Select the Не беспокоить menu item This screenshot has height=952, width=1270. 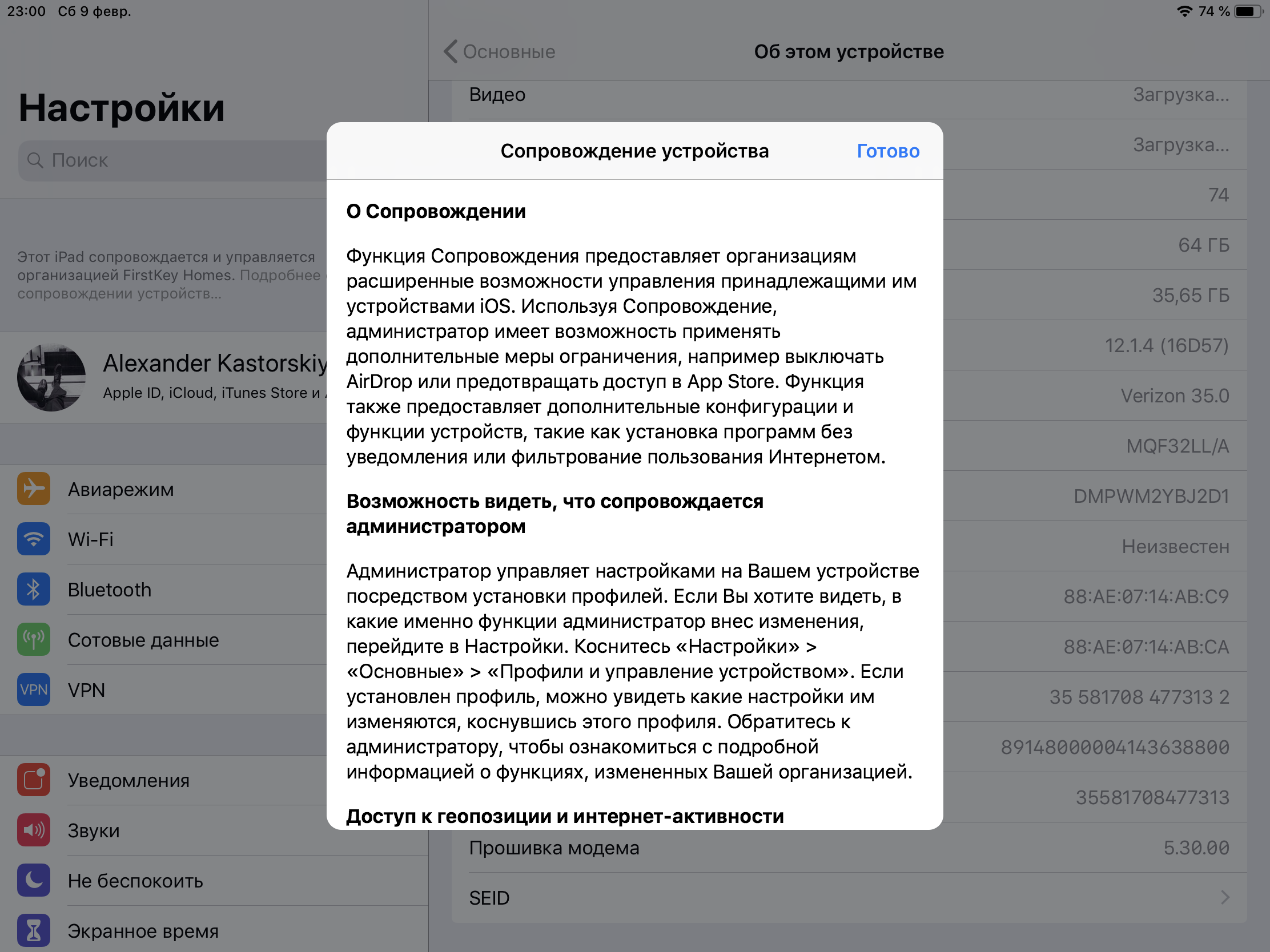pyautogui.click(x=135, y=880)
